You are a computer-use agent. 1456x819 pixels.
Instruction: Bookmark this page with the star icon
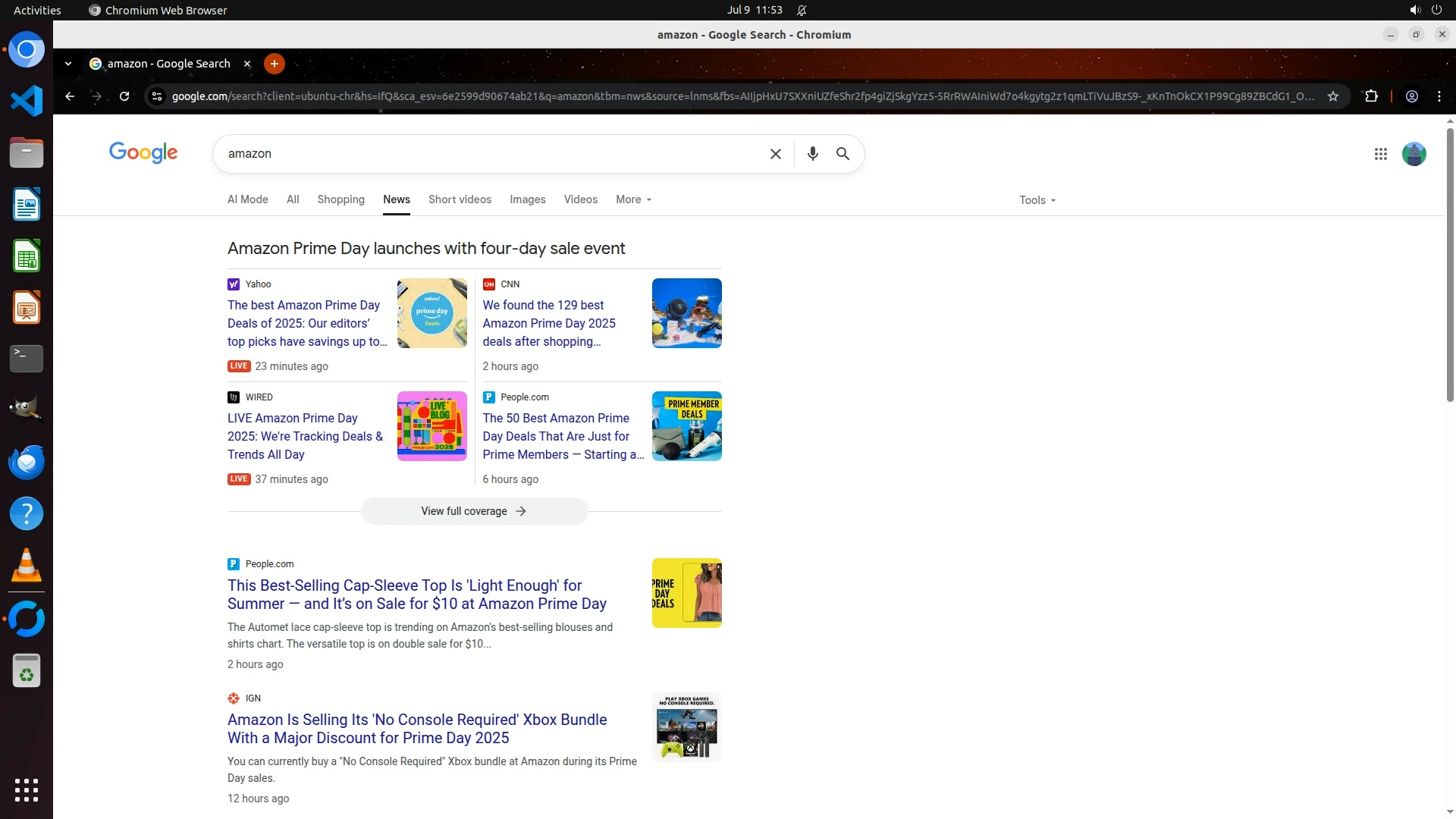1333,96
